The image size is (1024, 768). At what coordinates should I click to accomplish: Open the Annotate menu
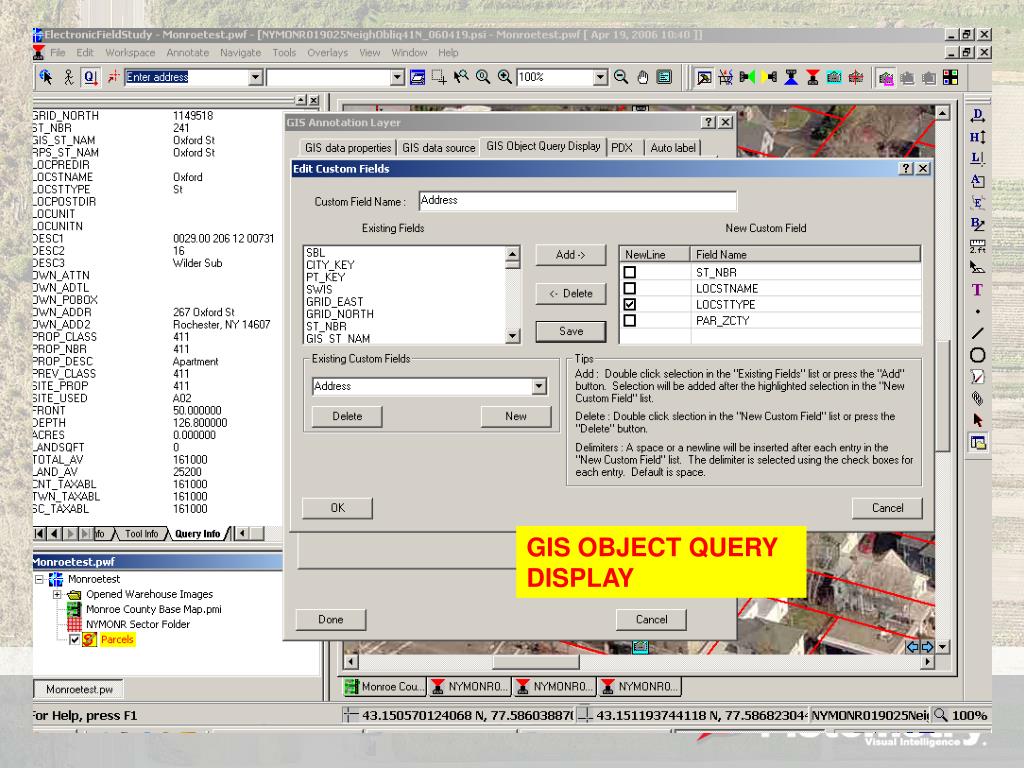(x=187, y=53)
